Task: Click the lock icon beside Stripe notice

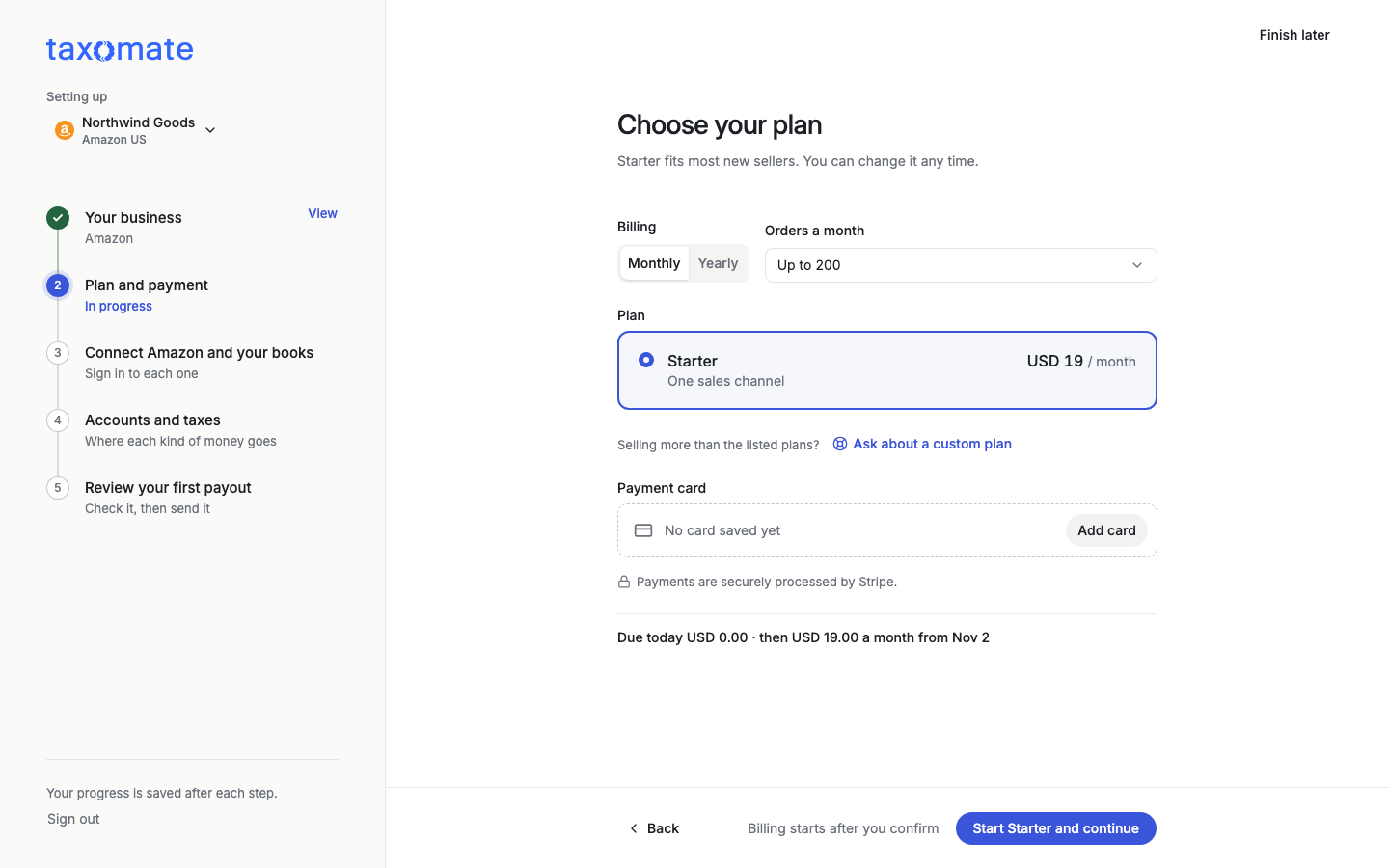Action: pos(624,582)
